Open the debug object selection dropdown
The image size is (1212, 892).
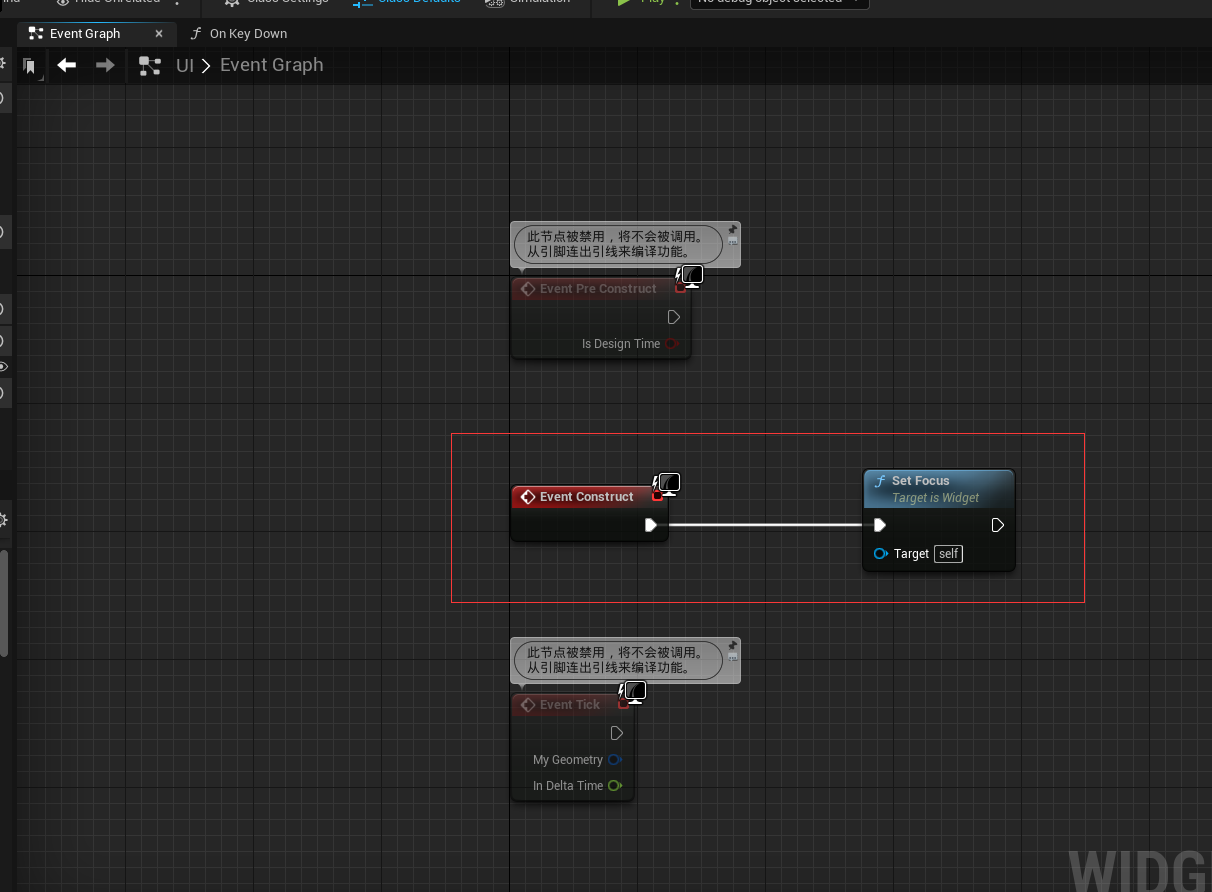pyautogui.click(x=779, y=3)
